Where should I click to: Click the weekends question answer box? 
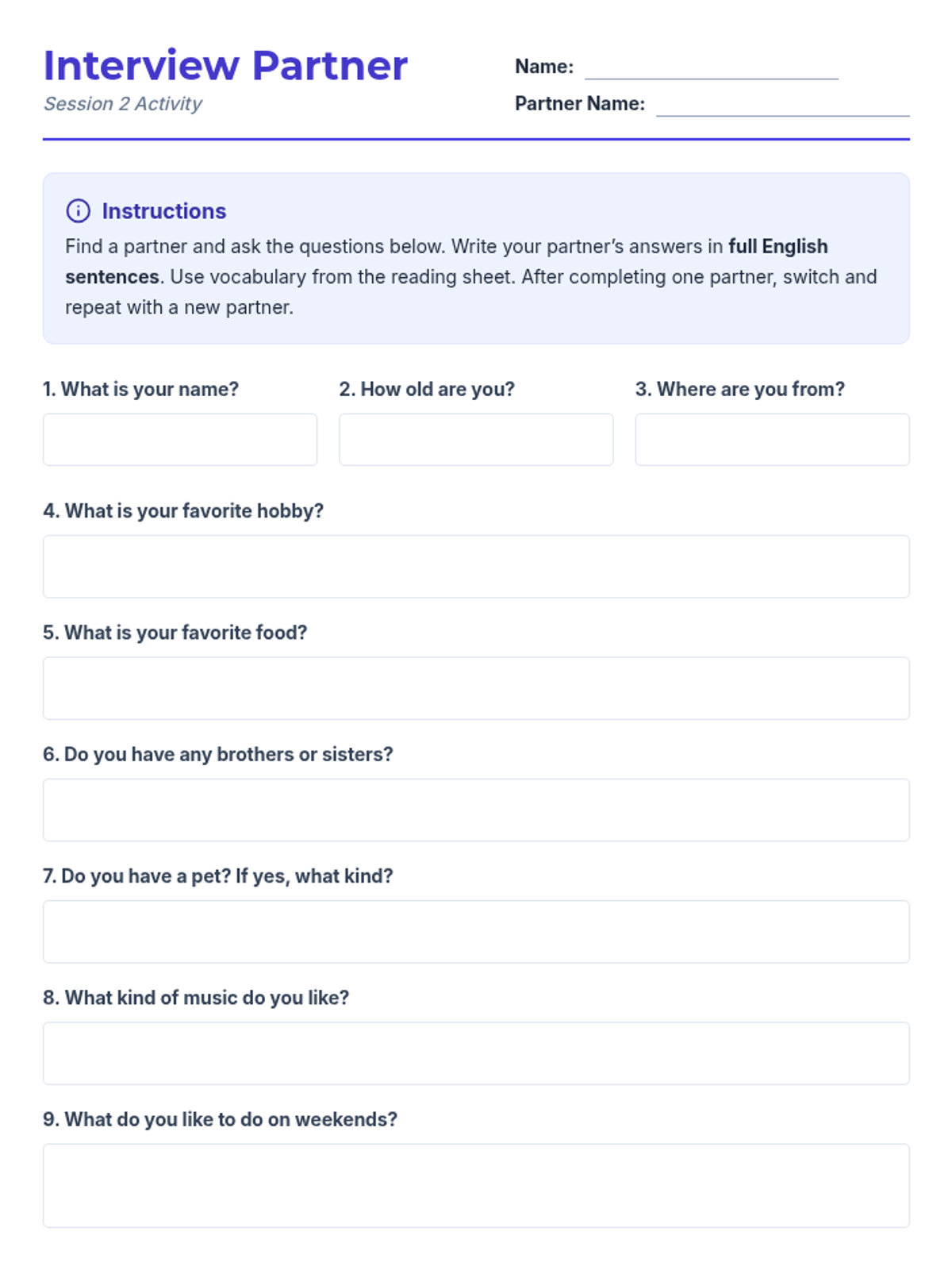coord(476,1186)
